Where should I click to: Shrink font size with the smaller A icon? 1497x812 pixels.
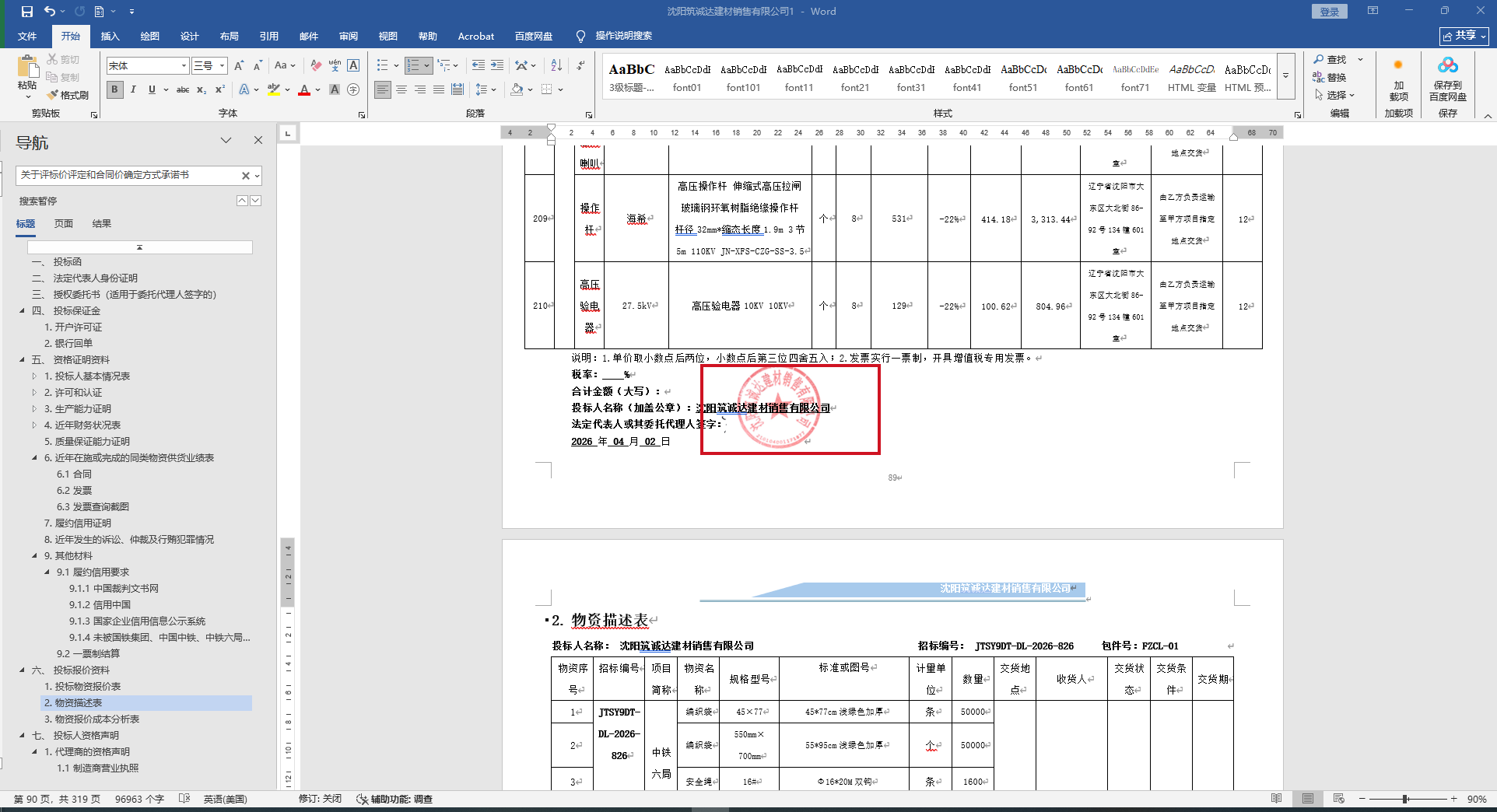tap(258, 66)
